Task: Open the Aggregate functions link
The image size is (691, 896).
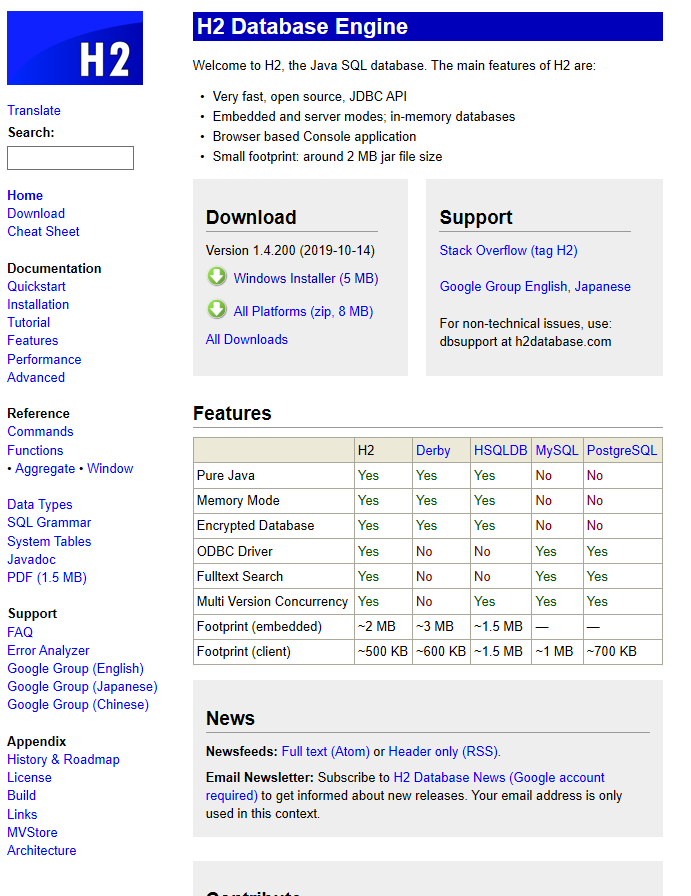Action: tap(45, 469)
